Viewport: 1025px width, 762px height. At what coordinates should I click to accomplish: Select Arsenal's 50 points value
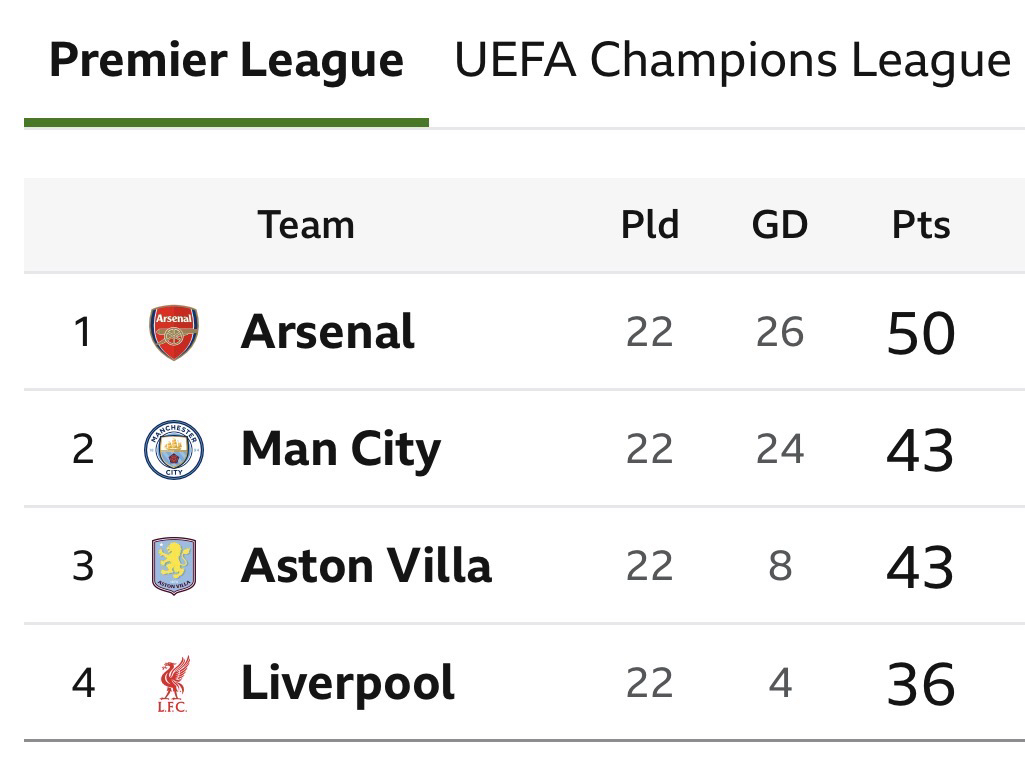click(921, 334)
